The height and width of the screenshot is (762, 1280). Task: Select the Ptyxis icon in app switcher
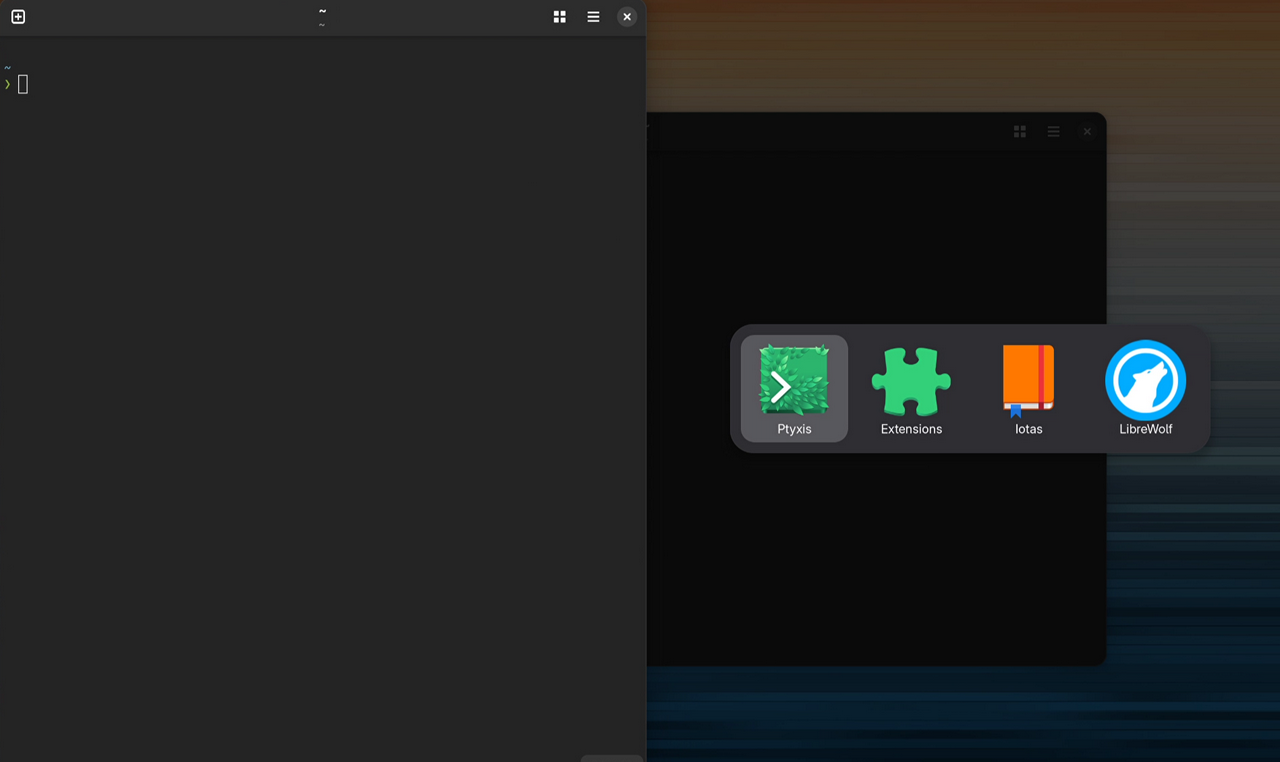(794, 380)
